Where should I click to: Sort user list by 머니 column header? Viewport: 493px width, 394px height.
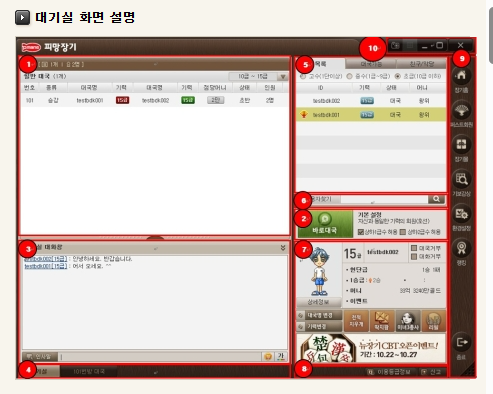point(422,88)
